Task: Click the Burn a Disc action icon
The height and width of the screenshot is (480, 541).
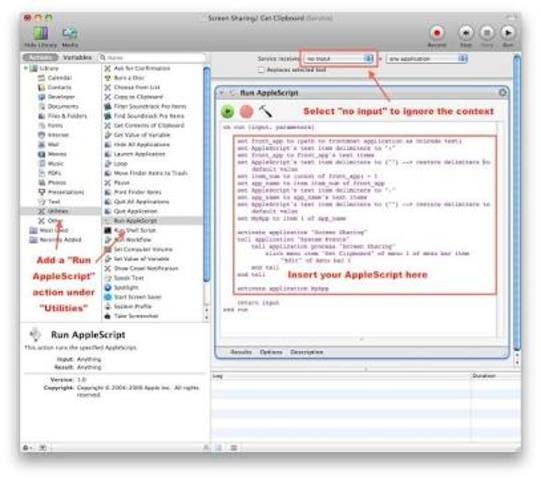Action: pos(108,78)
